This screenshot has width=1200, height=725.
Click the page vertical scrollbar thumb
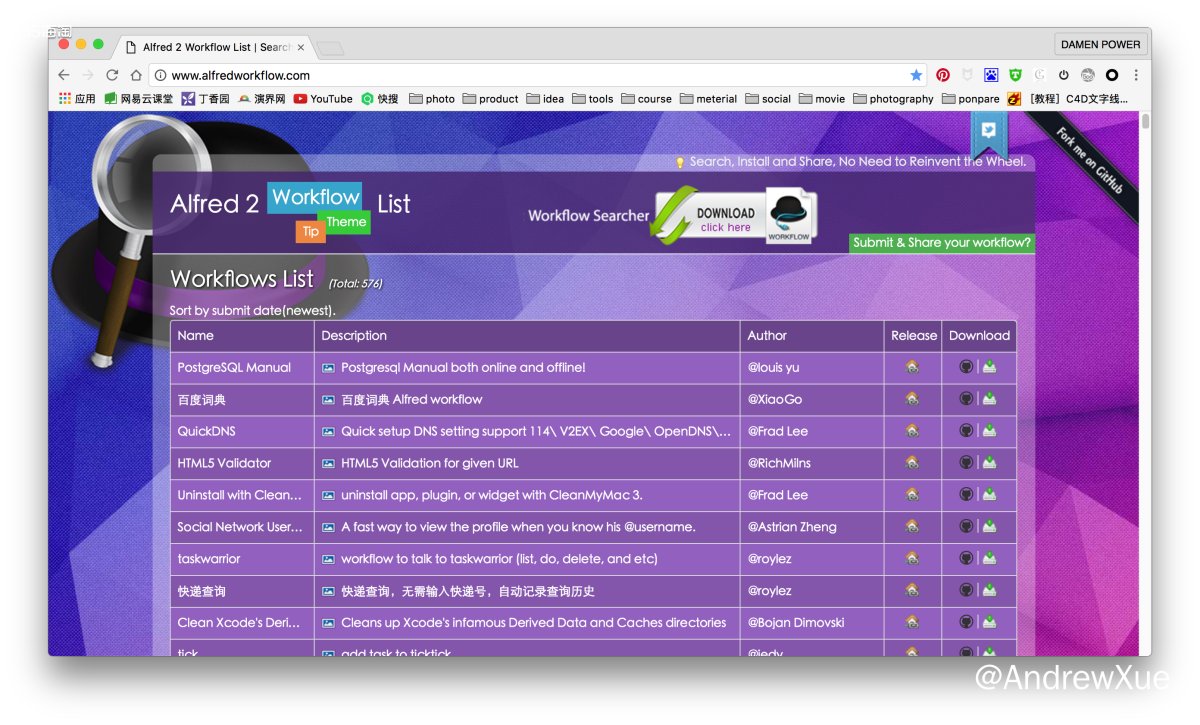[x=1146, y=122]
